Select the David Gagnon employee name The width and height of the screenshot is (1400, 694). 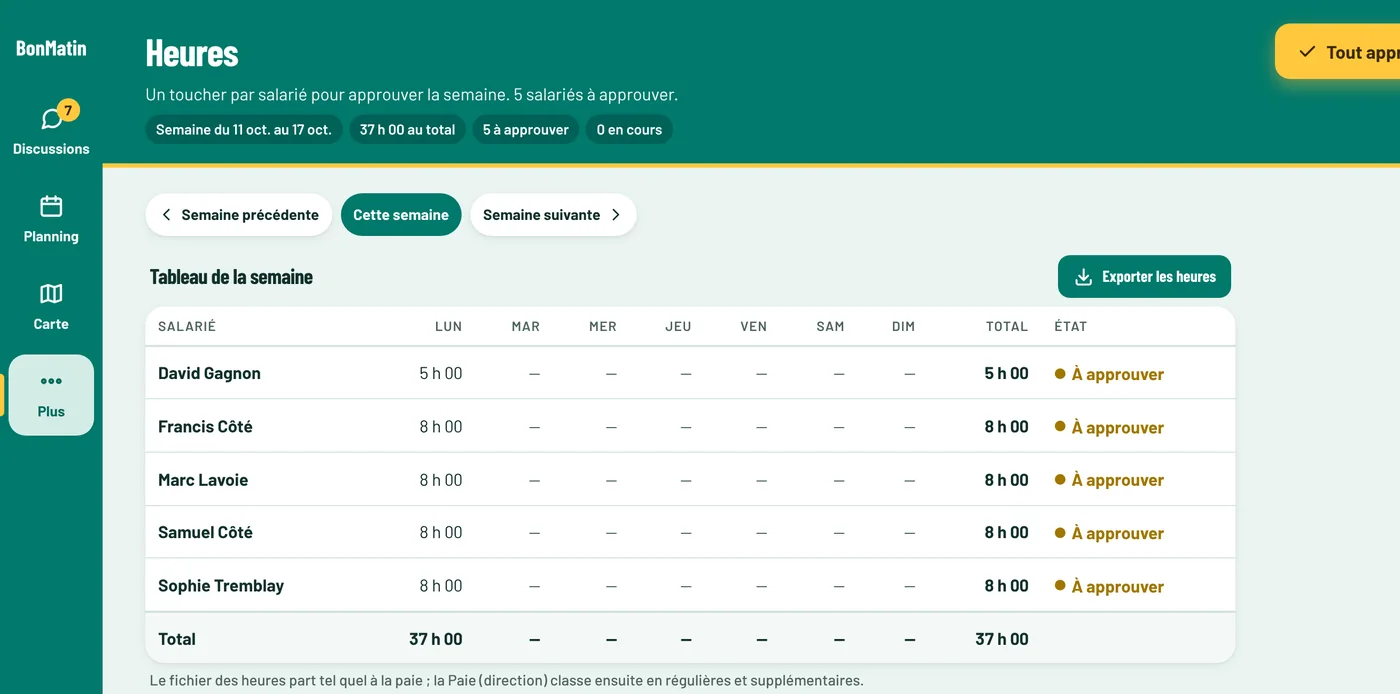(x=209, y=373)
